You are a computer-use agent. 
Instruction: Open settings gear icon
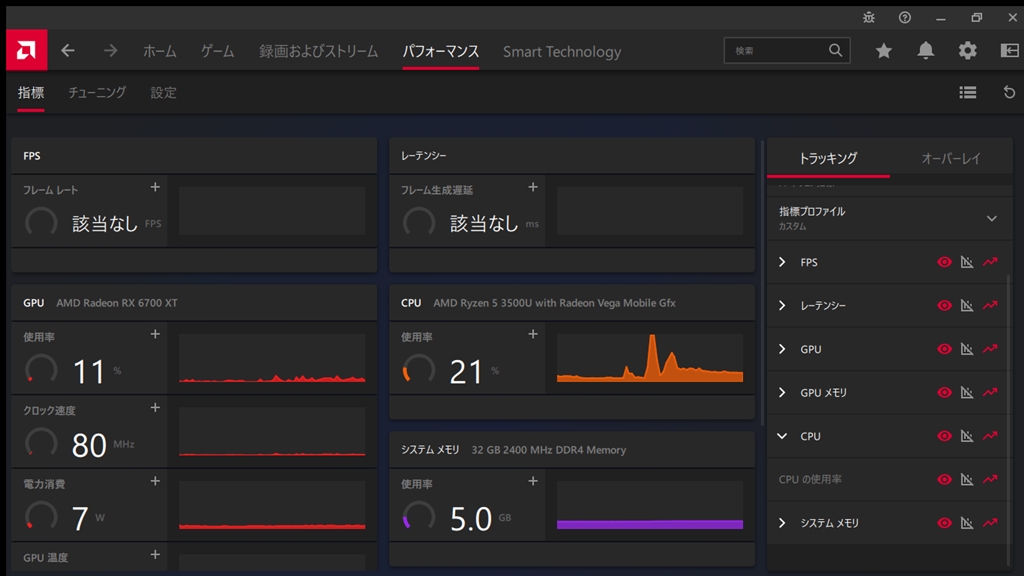point(967,50)
